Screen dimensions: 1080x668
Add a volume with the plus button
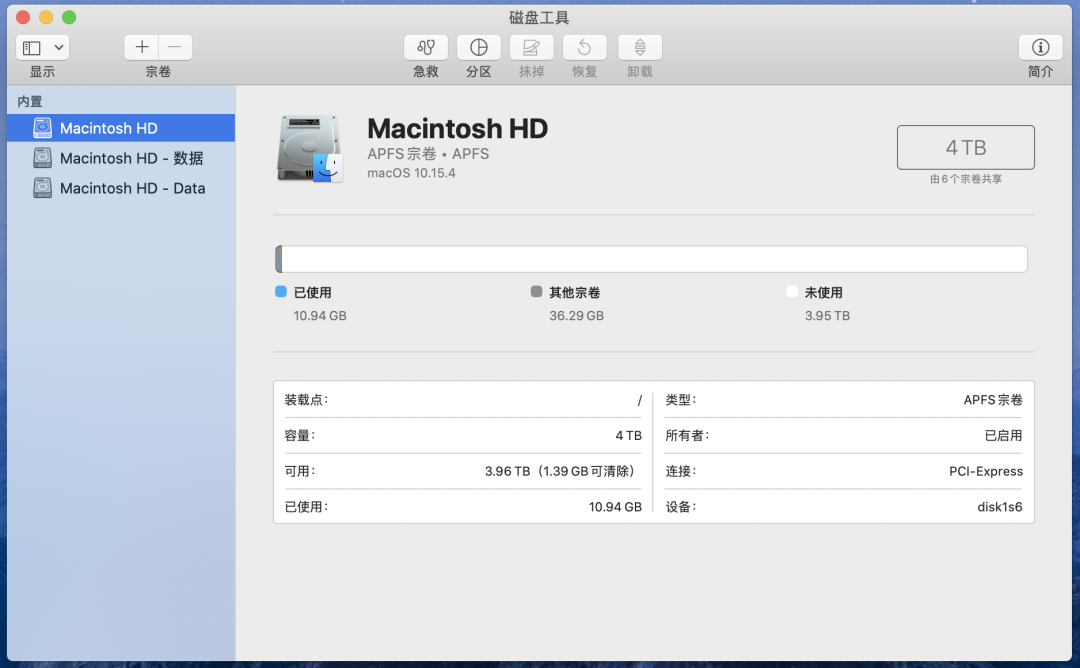point(142,47)
